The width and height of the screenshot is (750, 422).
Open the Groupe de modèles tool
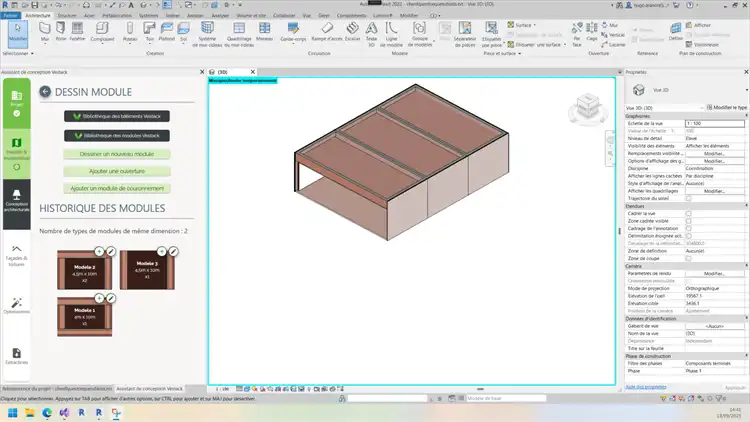click(420, 34)
